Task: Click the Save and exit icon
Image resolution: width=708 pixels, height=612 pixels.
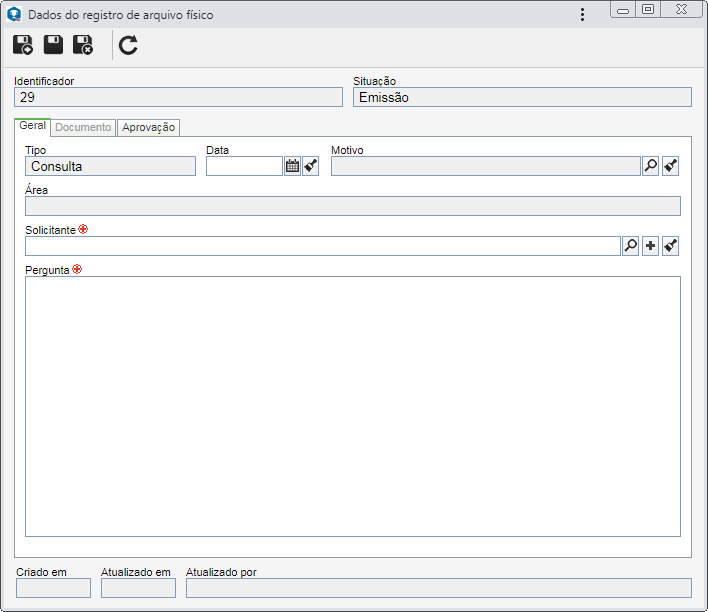Action: (x=83, y=45)
